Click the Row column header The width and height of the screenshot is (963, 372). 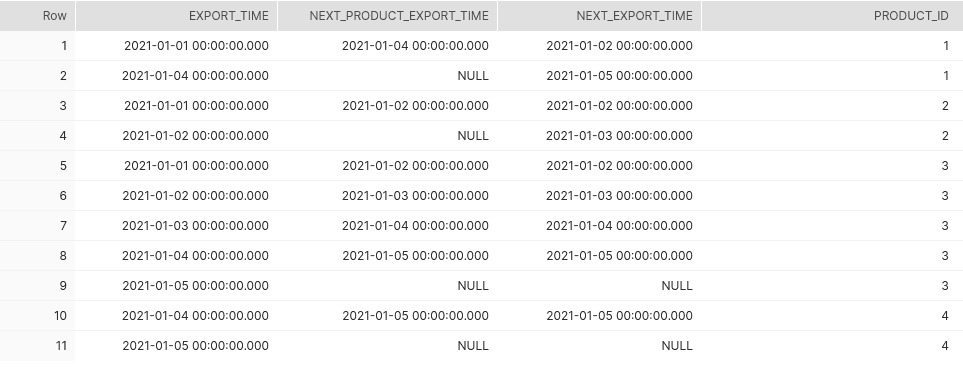pyautogui.click(x=37, y=16)
